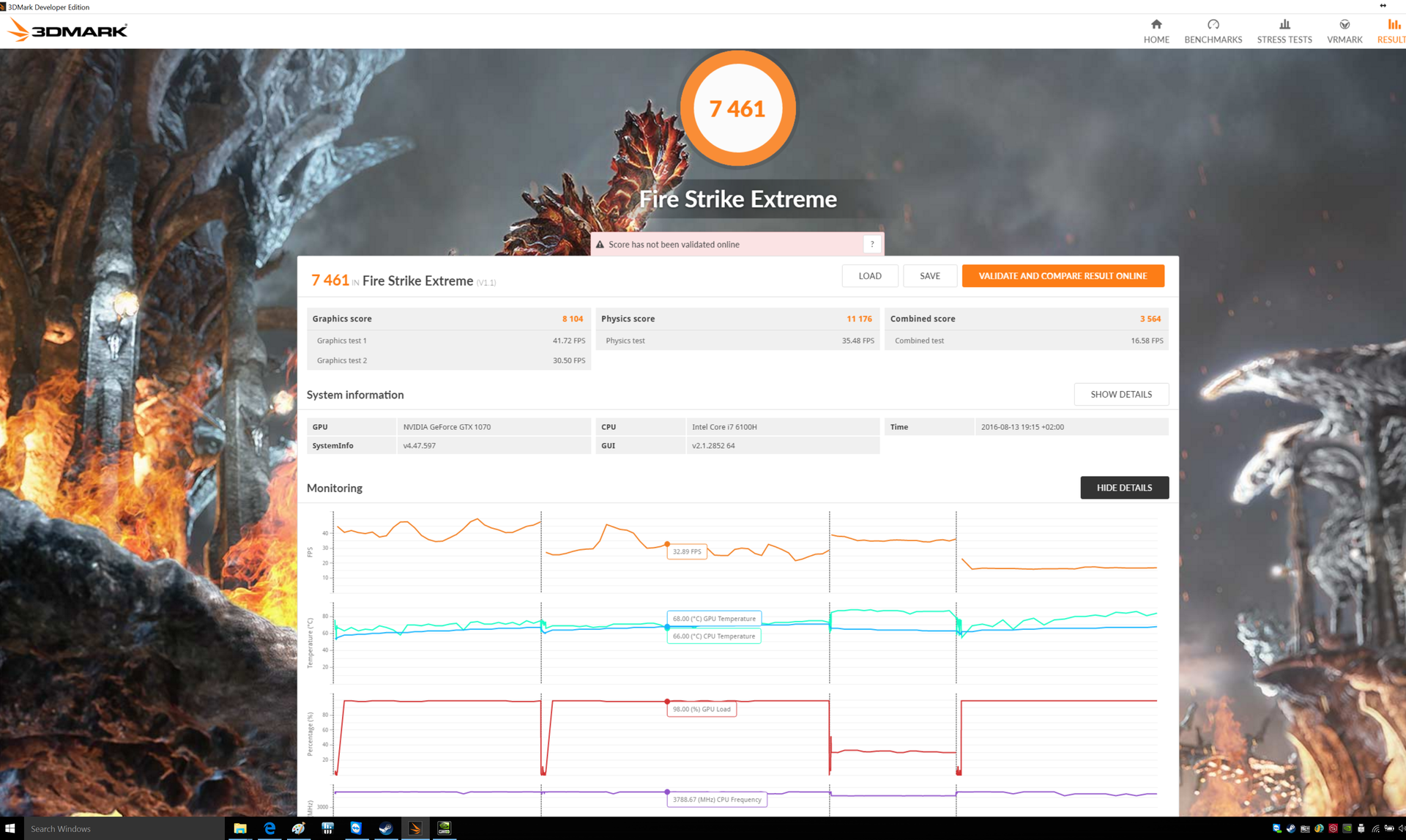
Task: Click the 3DMark taskbar icon
Action: point(414,828)
